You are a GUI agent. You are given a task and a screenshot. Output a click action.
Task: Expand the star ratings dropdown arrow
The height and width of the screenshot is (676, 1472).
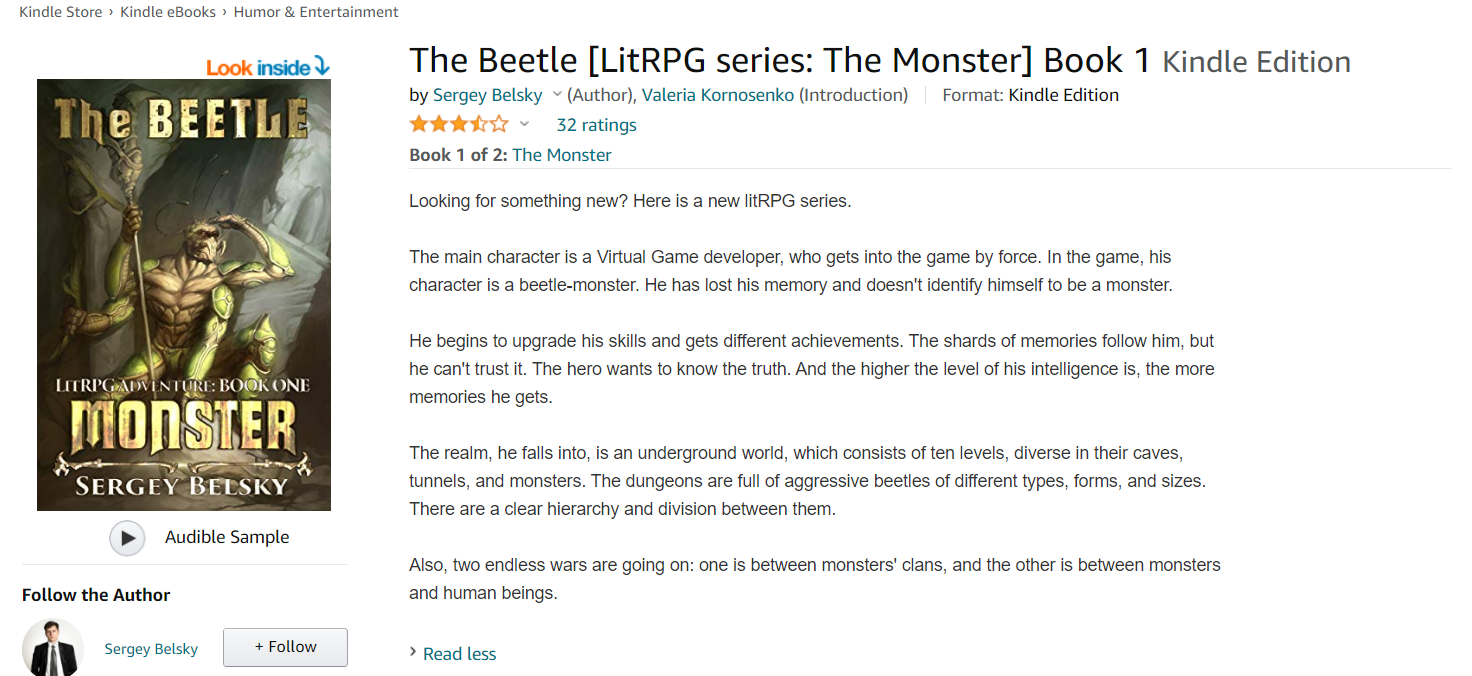(524, 125)
